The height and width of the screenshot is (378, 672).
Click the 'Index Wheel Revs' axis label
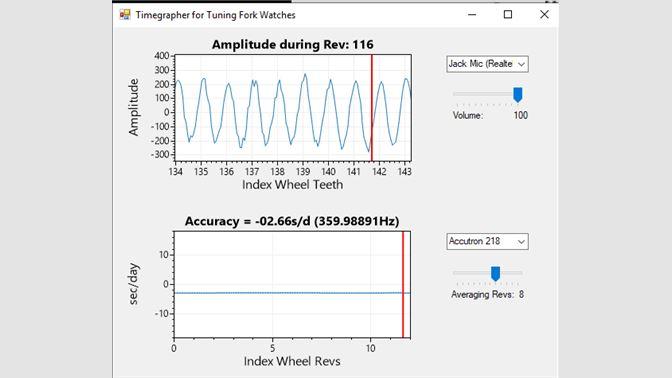click(x=292, y=361)
